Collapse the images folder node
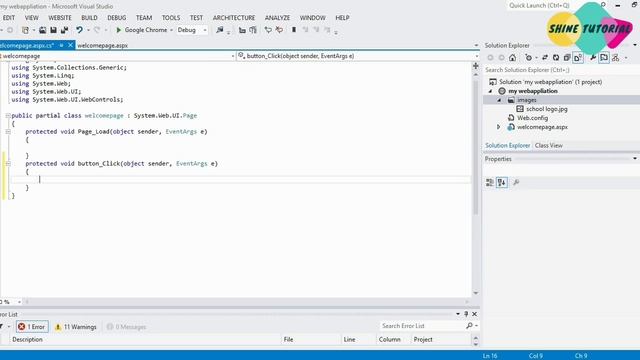Viewport: 640px width, 360px height. 499,100
